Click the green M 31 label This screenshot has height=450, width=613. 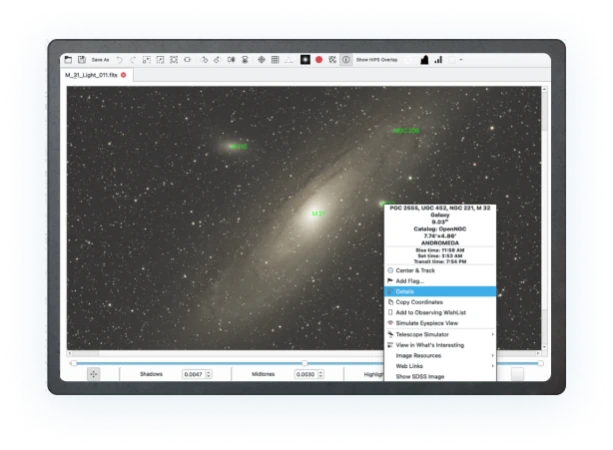coord(319,213)
